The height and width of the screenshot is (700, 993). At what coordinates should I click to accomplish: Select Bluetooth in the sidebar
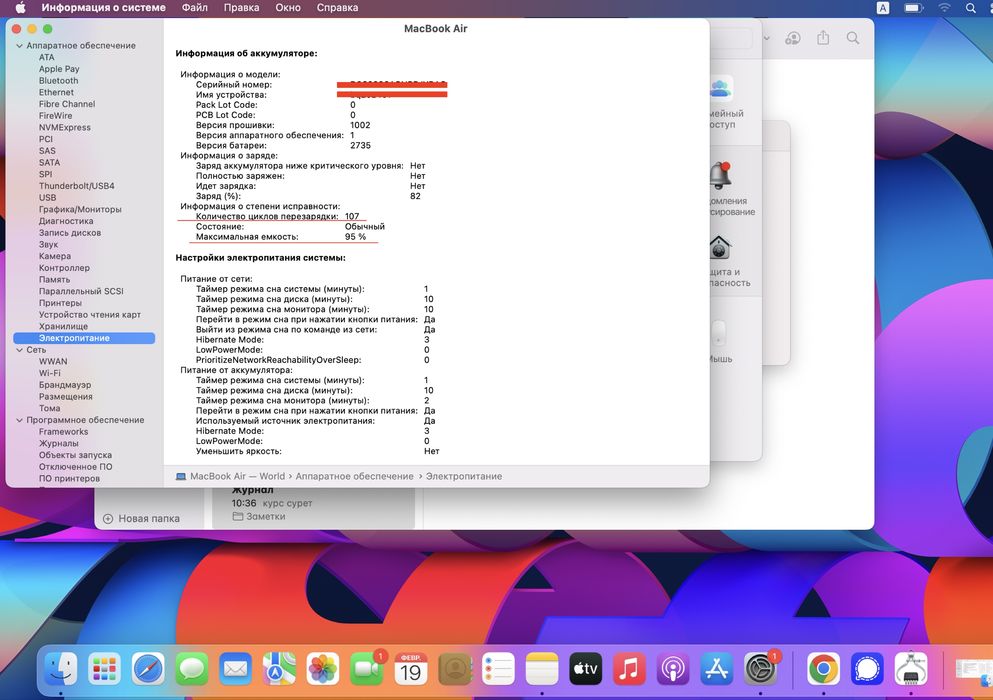[58, 80]
